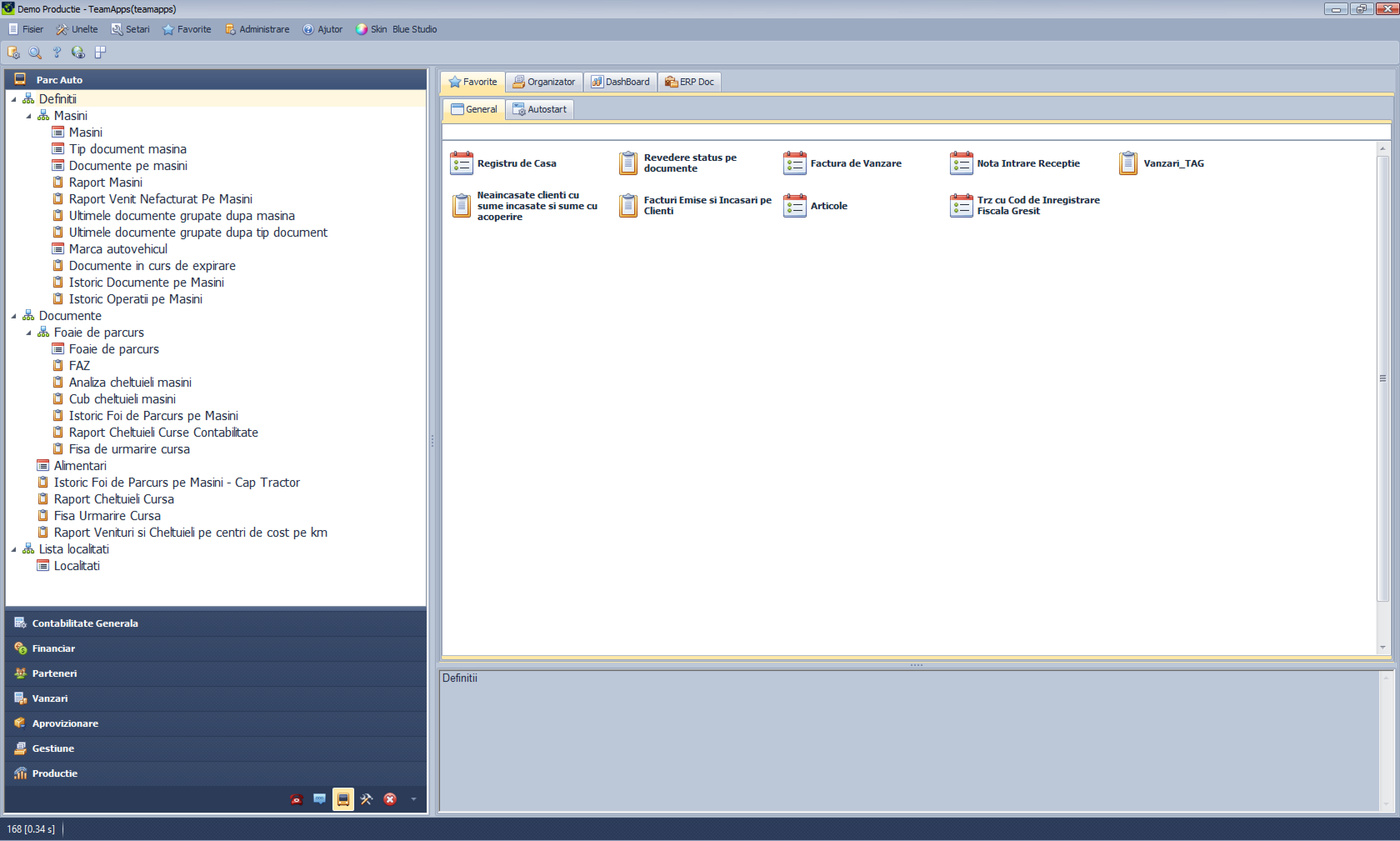Open the Contabilitate Generala module
The width and height of the screenshot is (1400, 841).
tap(85, 623)
